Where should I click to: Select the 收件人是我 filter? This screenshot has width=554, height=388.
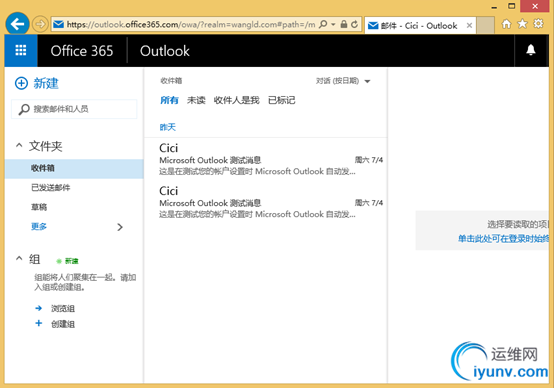click(x=236, y=100)
